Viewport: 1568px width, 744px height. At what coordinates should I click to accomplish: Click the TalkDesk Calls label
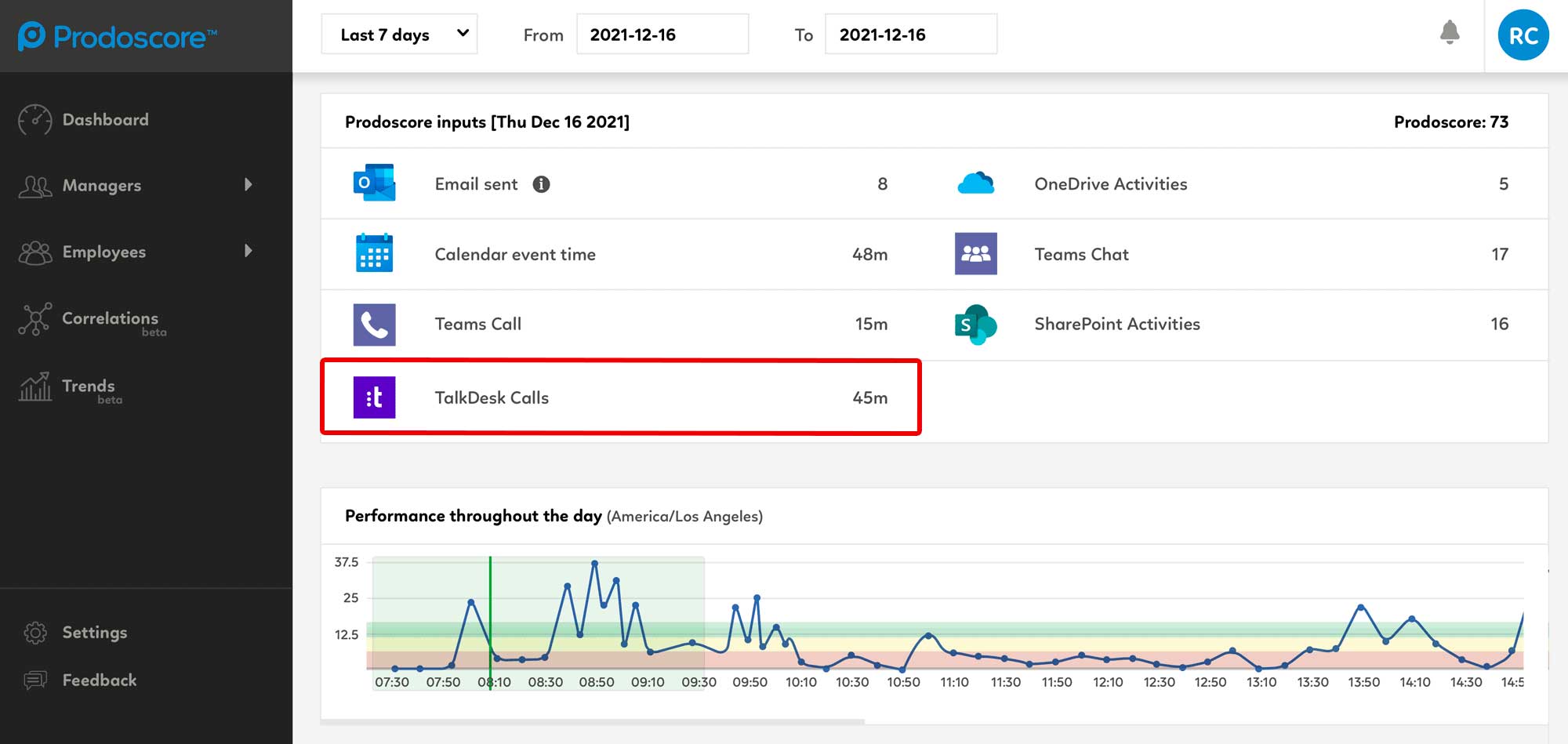point(492,397)
